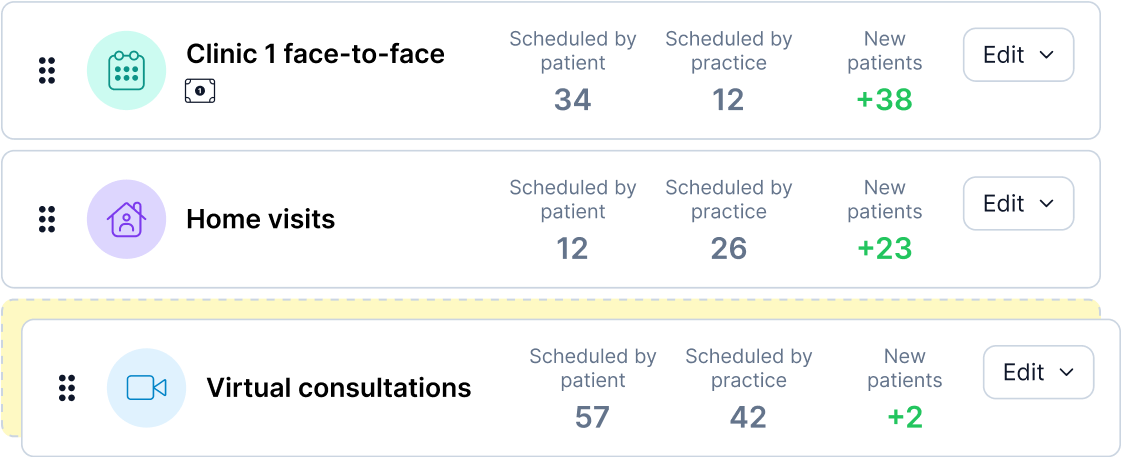Click Virtual consultations scheduled by patient count 57

[593, 417]
